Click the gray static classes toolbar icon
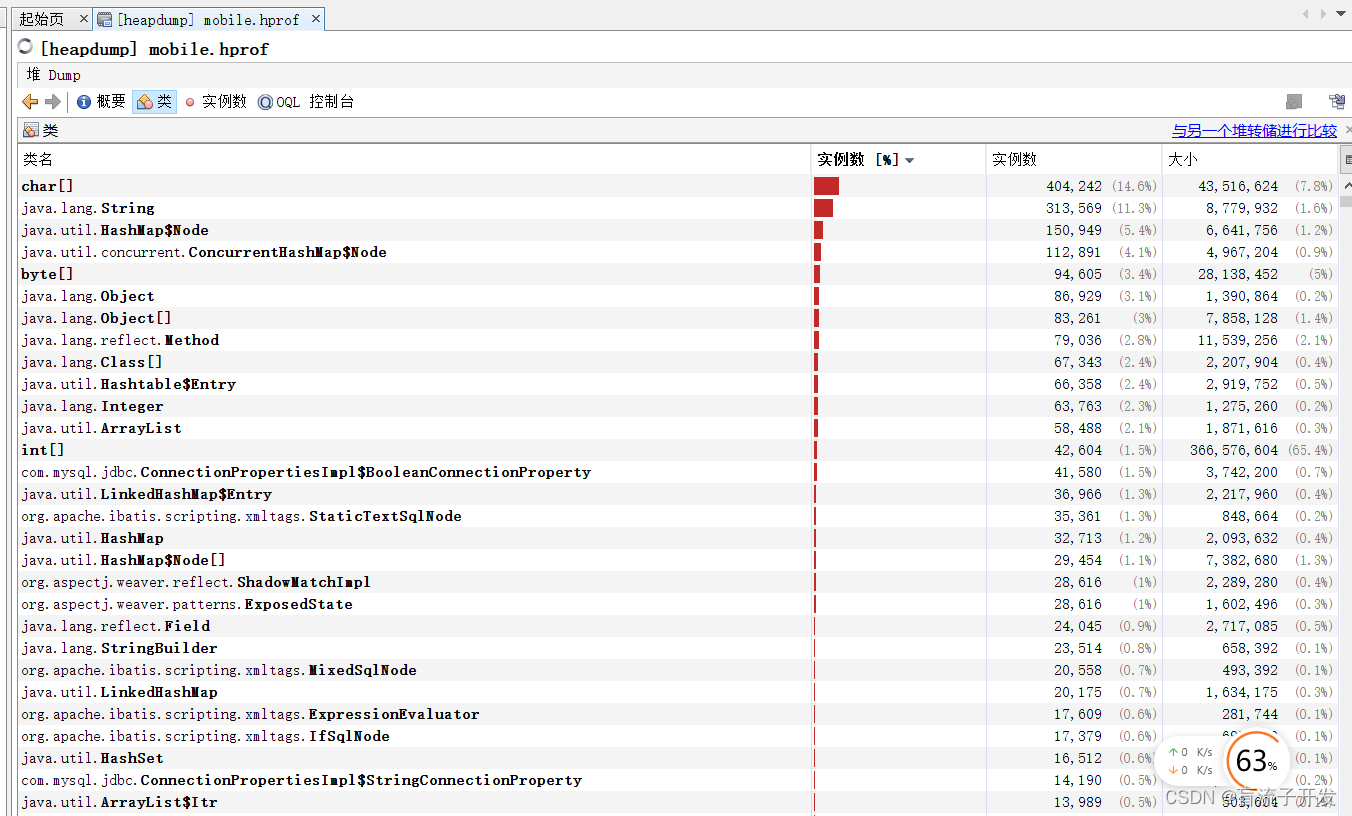This screenshot has height=816, width=1352. [x=1294, y=102]
